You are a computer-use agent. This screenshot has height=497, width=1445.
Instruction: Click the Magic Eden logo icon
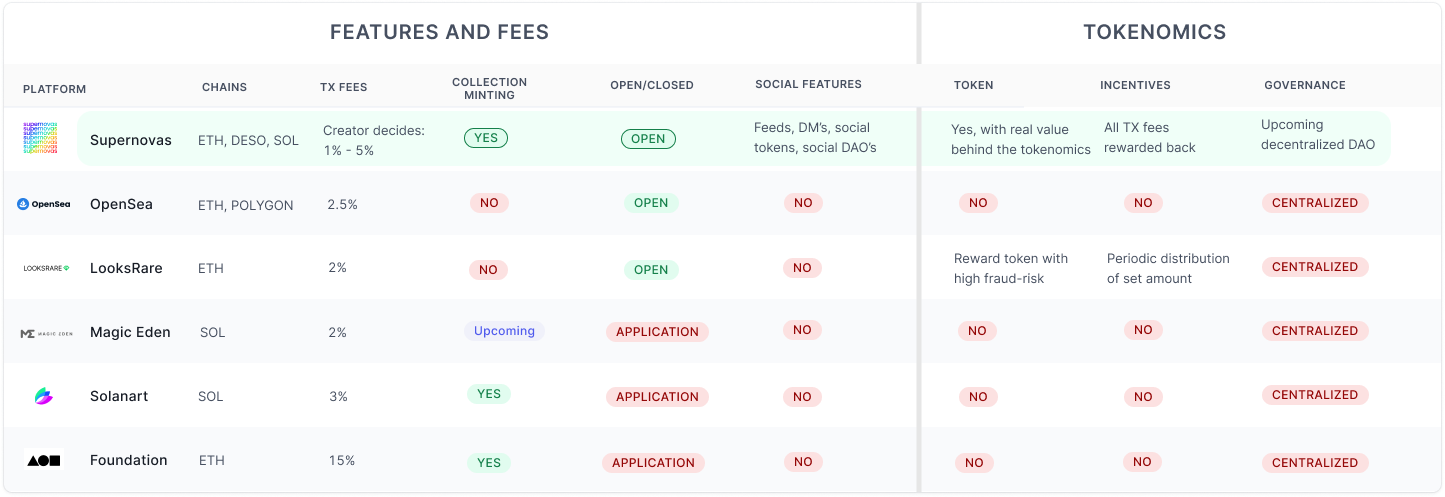46,333
